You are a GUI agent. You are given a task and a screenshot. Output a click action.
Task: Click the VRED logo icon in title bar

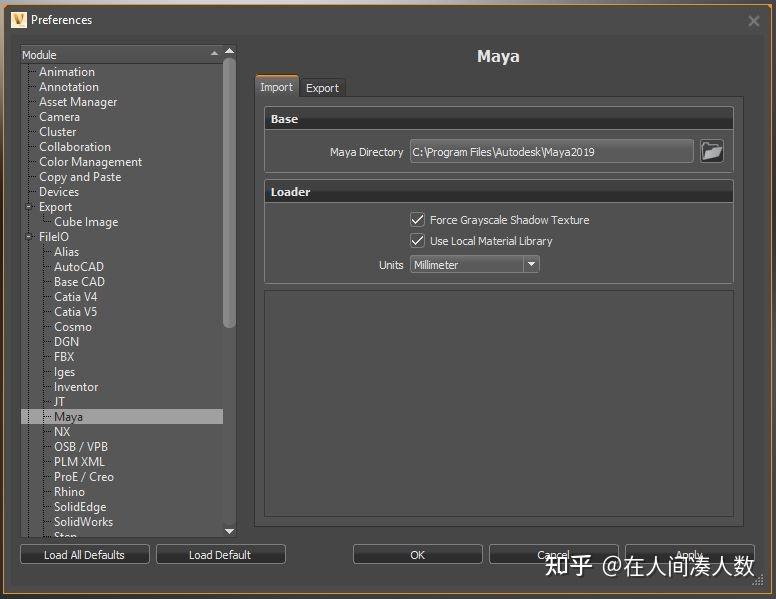point(18,20)
